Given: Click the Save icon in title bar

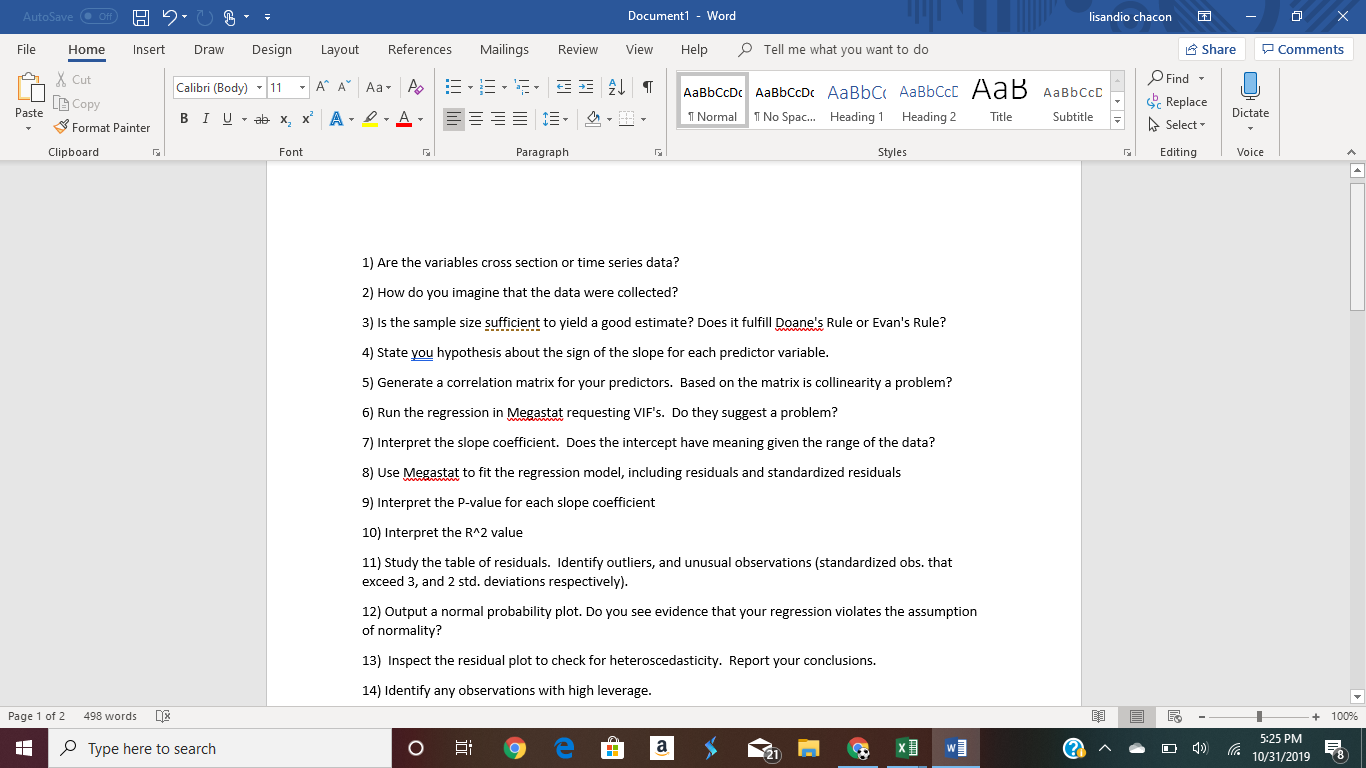Looking at the screenshot, I should click(x=142, y=16).
